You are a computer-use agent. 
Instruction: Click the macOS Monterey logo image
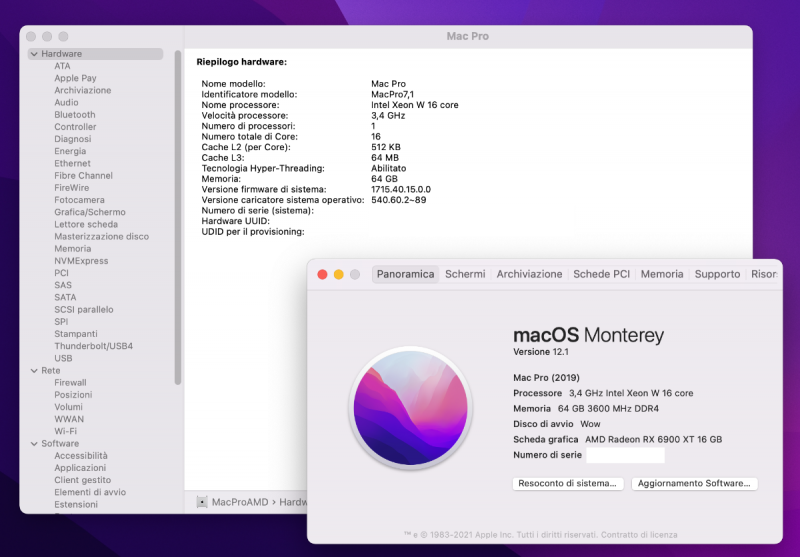click(411, 408)
